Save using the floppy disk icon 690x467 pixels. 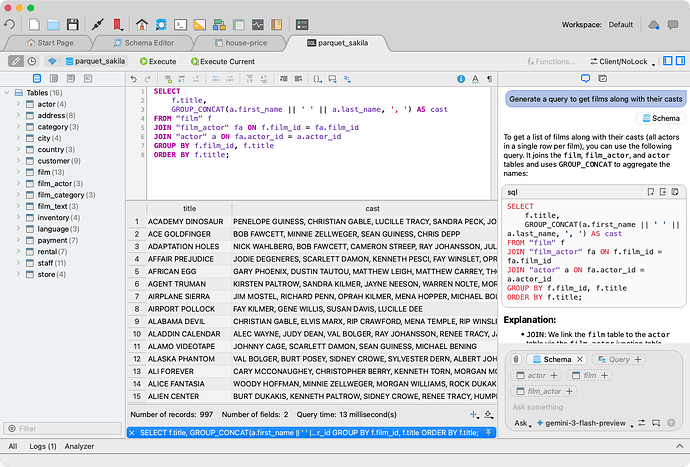tap(73, 25)
